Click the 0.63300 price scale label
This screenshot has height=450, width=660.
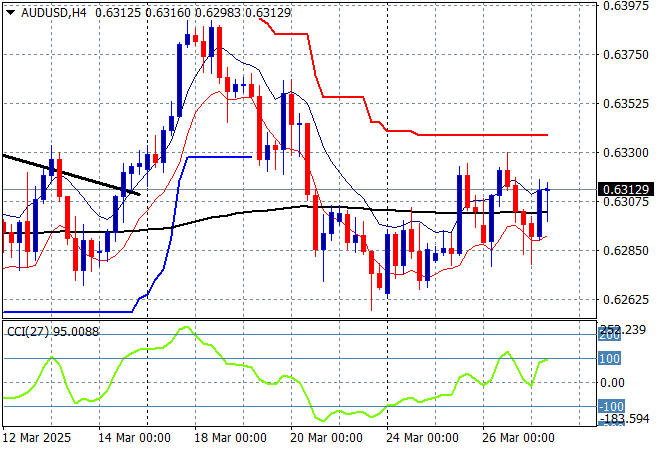click(626, 152)
